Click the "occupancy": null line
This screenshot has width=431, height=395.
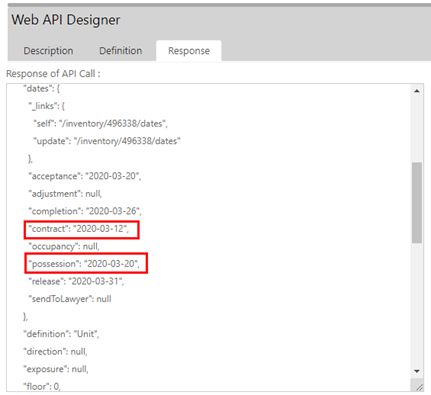[x=64, y=246]
